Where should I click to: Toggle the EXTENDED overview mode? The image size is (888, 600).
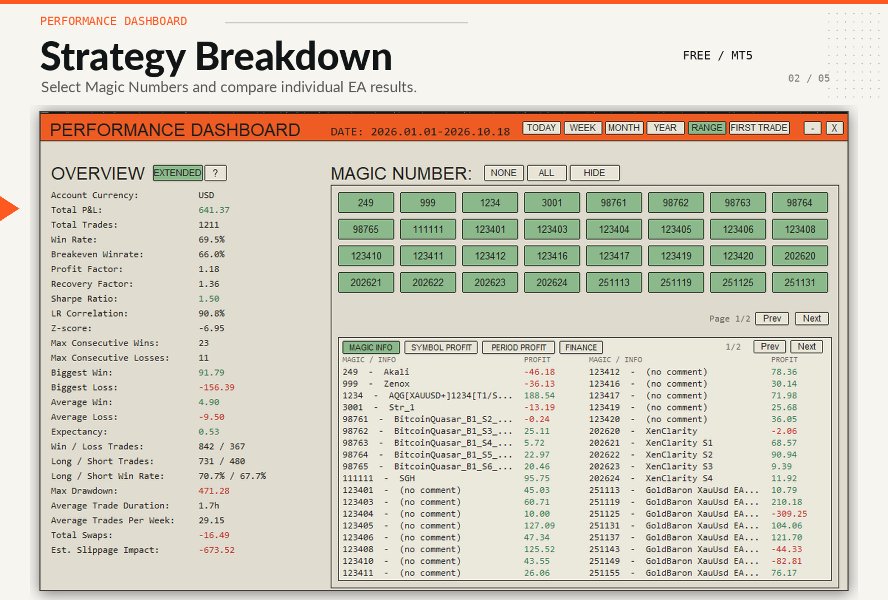177,173
